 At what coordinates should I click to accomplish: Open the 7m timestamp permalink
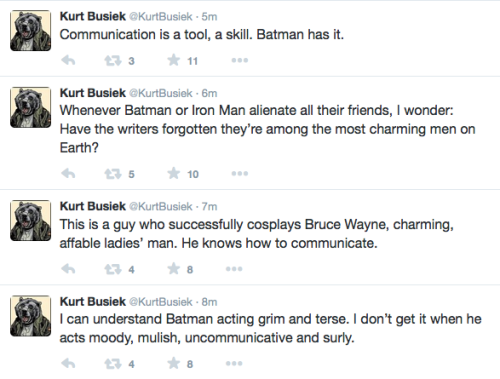tap(209, 206)
